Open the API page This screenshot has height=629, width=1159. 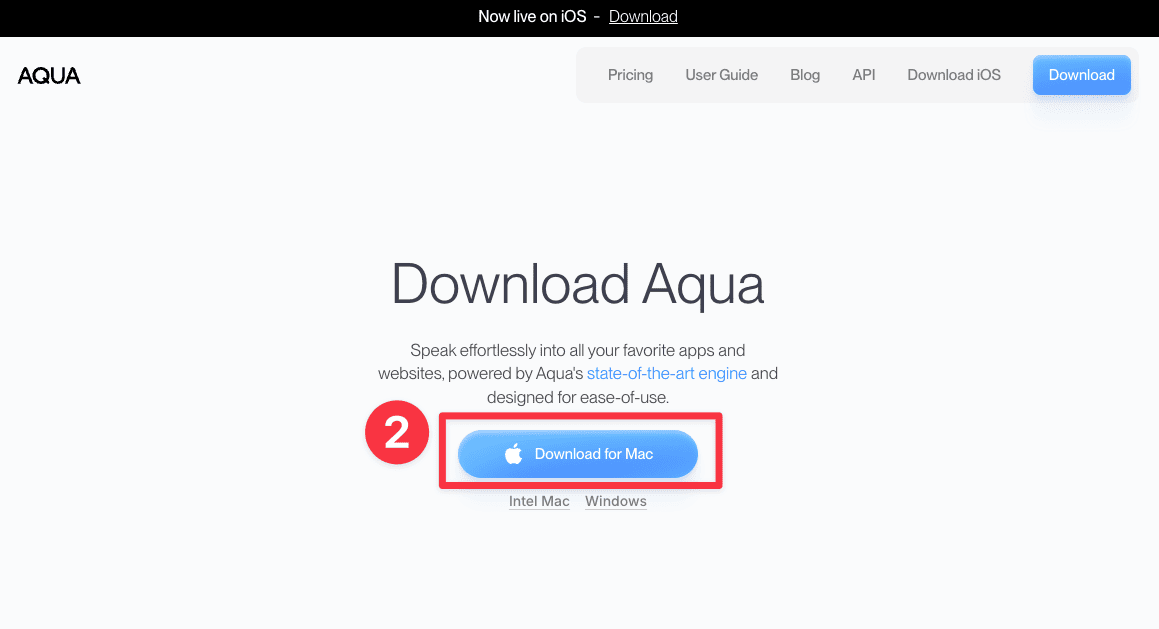(863, 75)
